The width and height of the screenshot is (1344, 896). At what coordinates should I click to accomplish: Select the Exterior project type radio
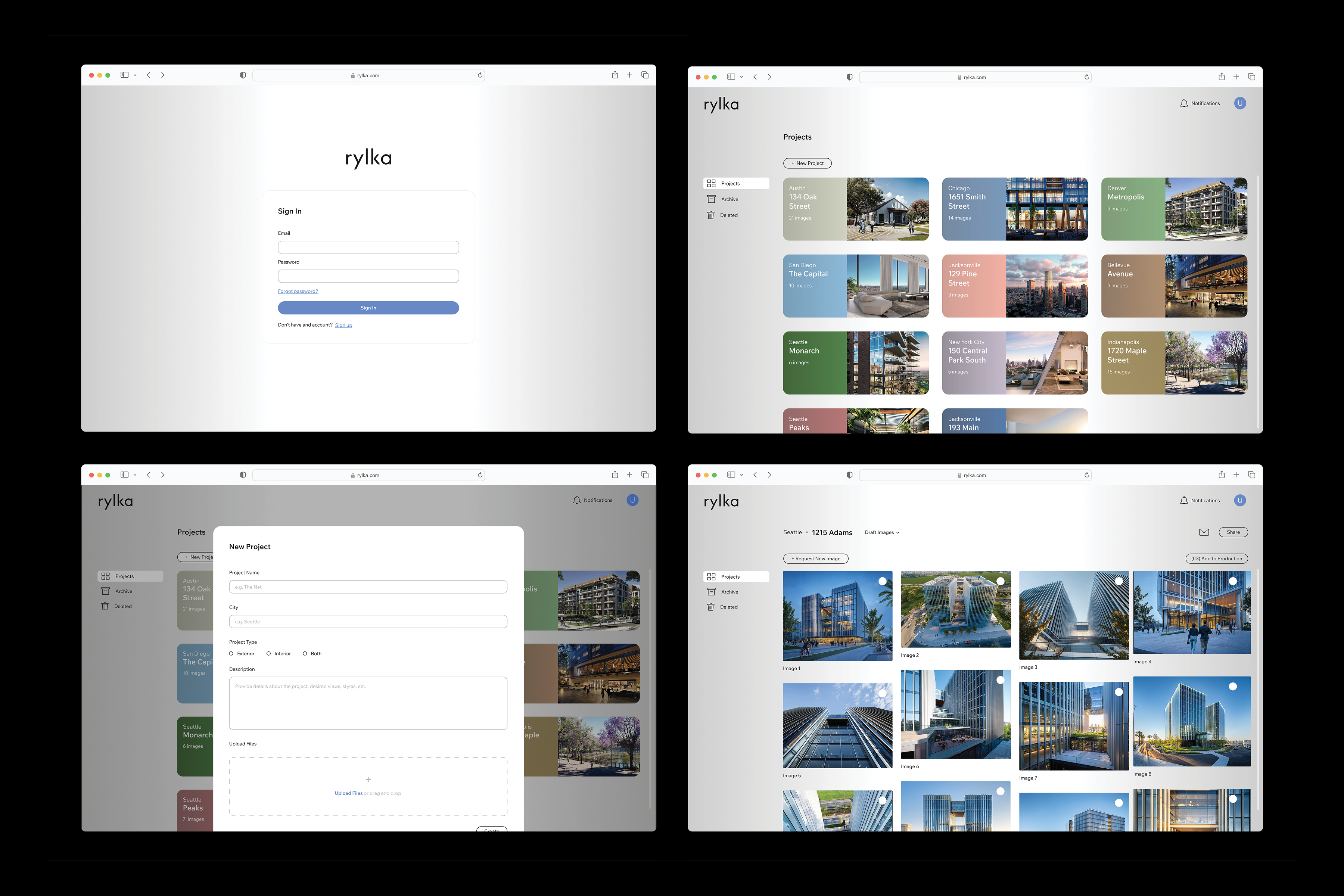pos(231,654)
